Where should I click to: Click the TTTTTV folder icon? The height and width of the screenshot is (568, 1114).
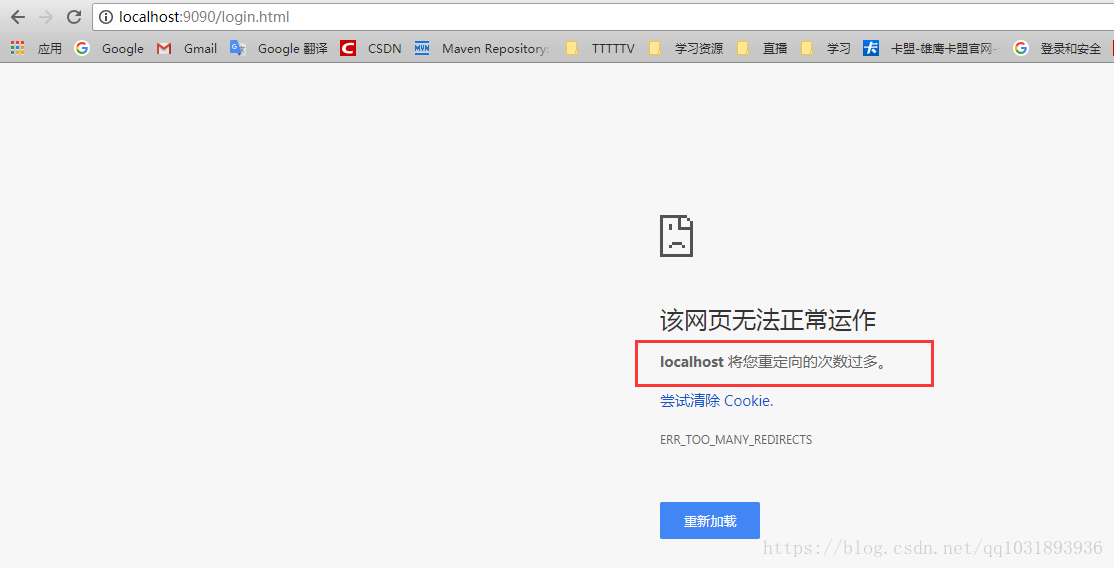572,48
